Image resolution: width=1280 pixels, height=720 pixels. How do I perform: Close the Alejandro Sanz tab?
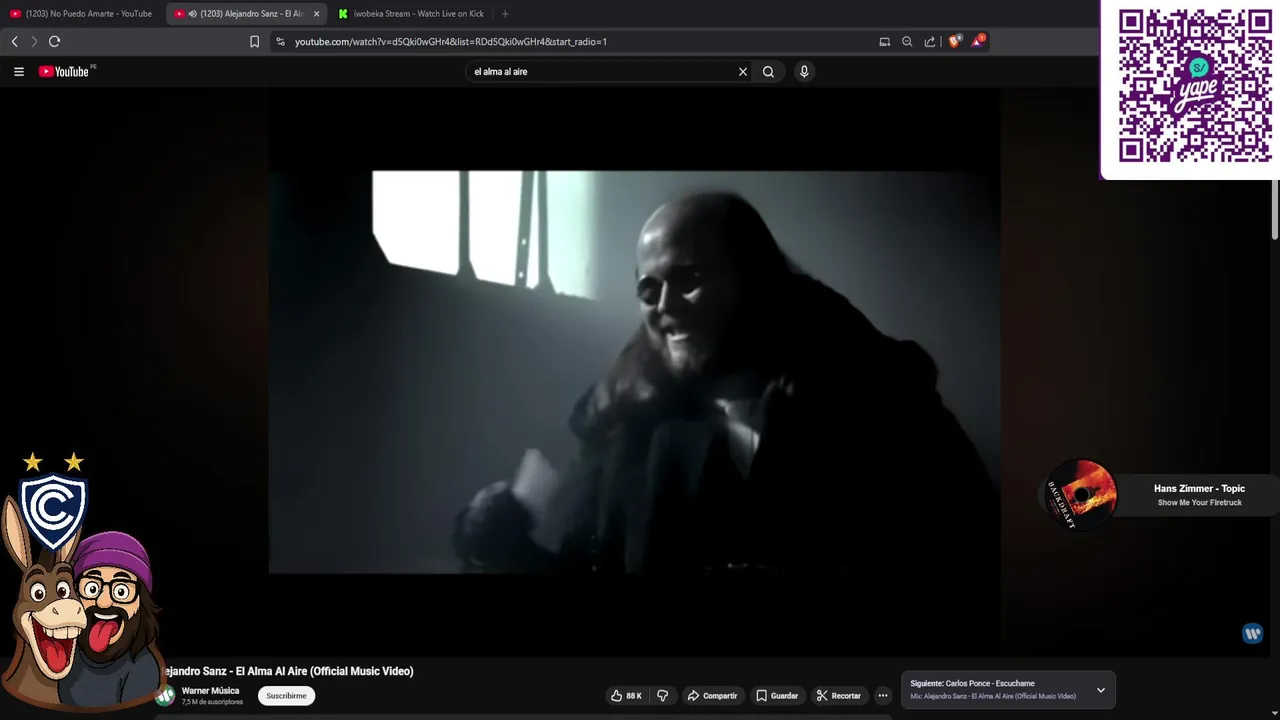point(316,14)
